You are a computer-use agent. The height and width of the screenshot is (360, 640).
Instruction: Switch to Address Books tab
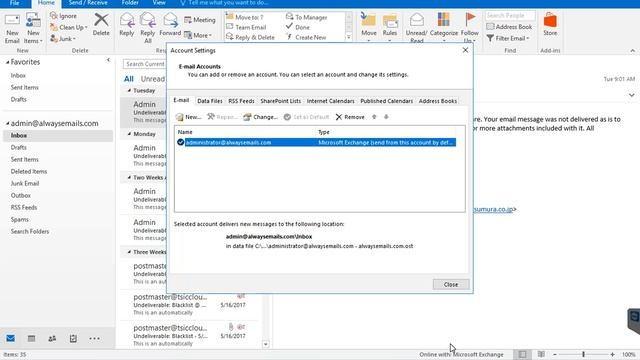[x=438, y=101]
